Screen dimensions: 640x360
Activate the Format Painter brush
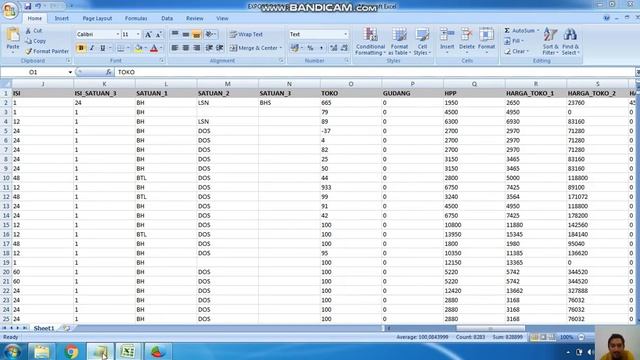(47, 51)
